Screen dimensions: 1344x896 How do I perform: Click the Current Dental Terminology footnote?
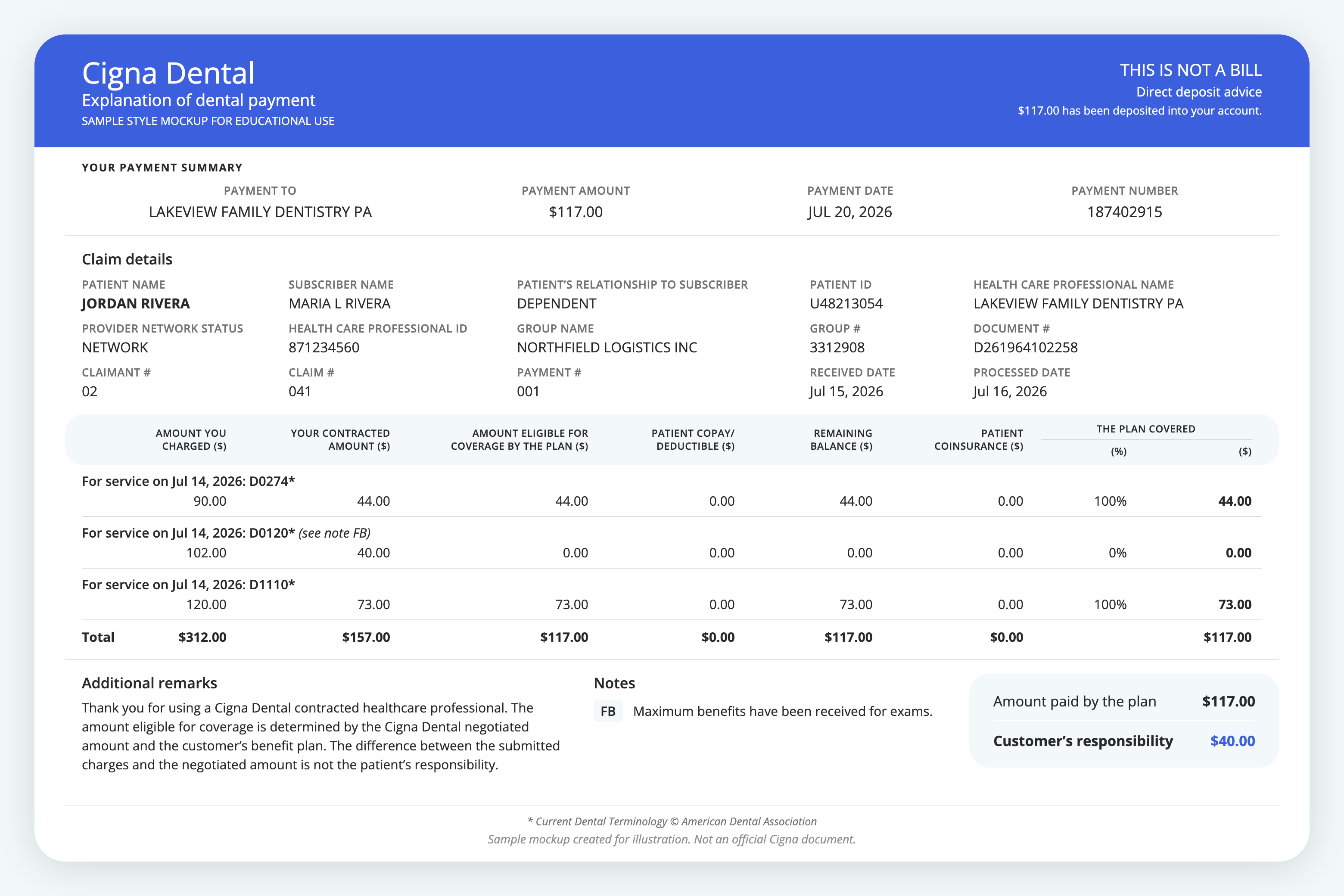point(672,822)
